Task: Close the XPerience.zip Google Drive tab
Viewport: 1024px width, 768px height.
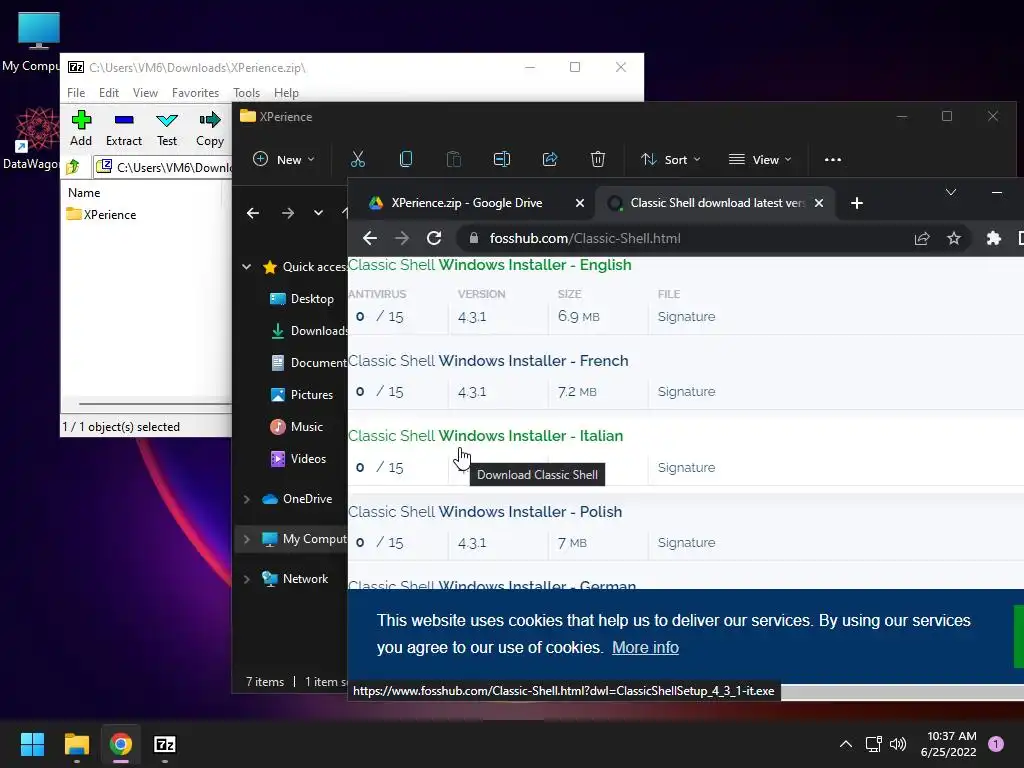Action: pos(579,203)
